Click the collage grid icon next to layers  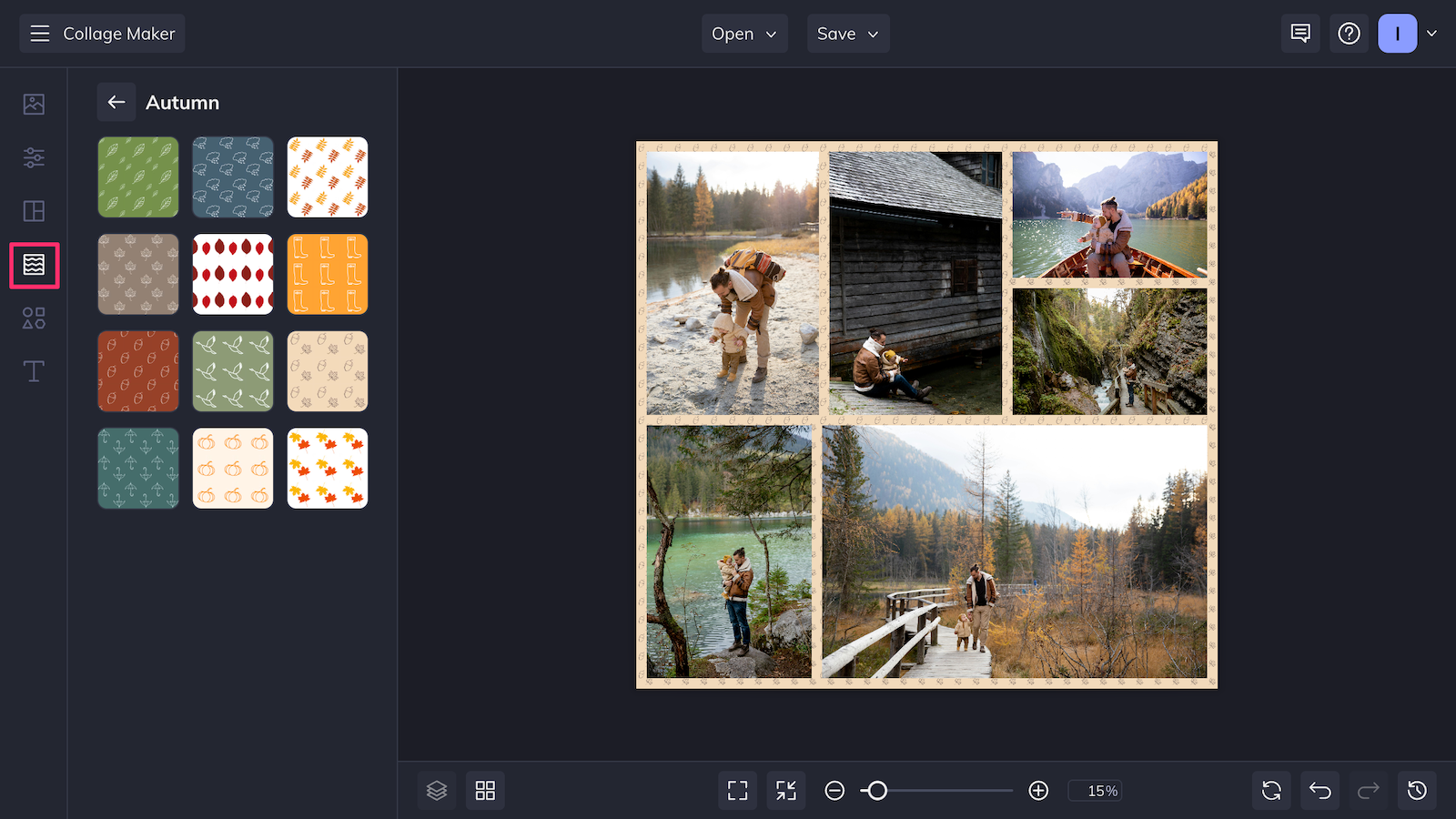pyautogui.click(x=485, y=790)
